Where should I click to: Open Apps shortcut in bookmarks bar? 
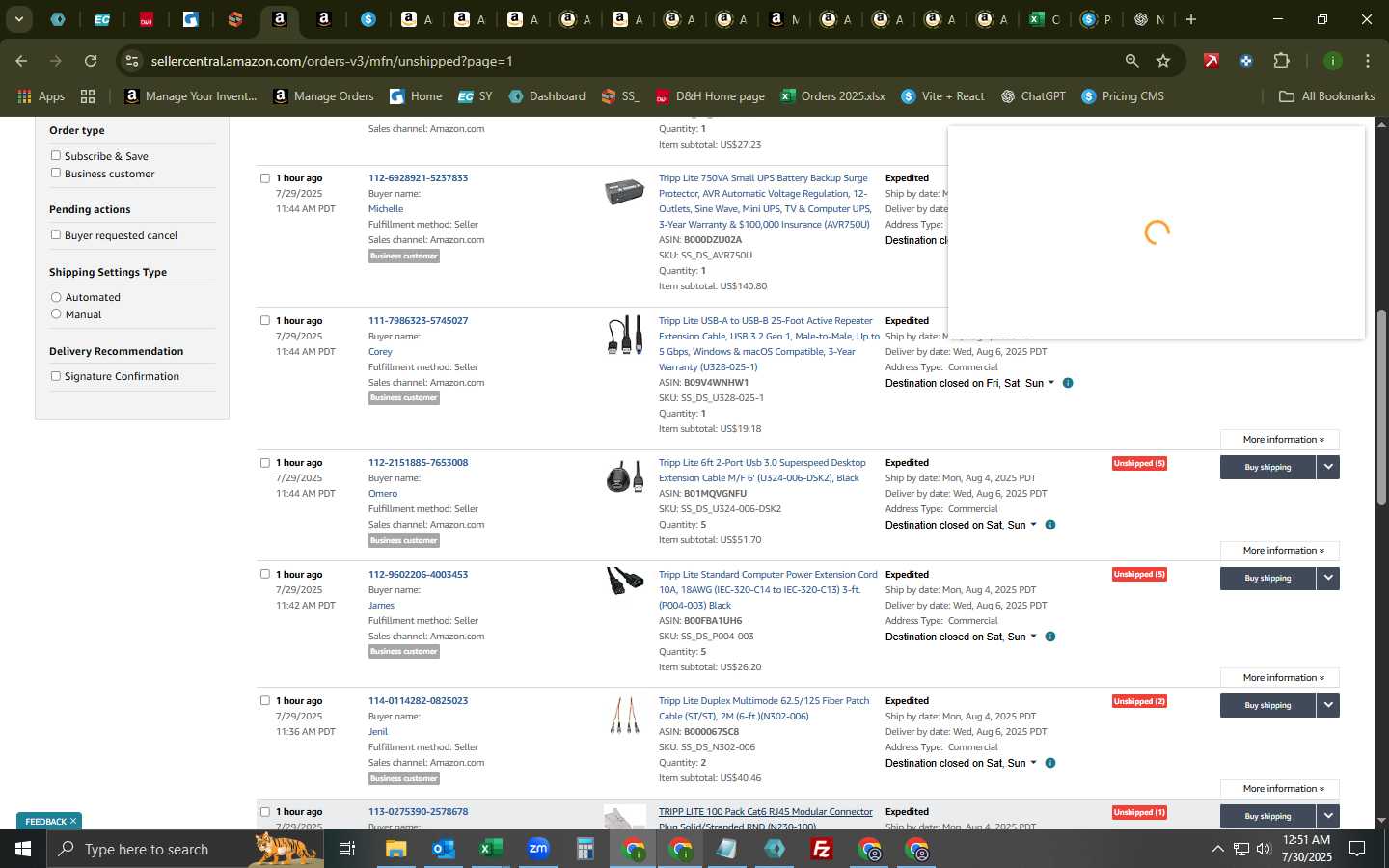point(41,96)
